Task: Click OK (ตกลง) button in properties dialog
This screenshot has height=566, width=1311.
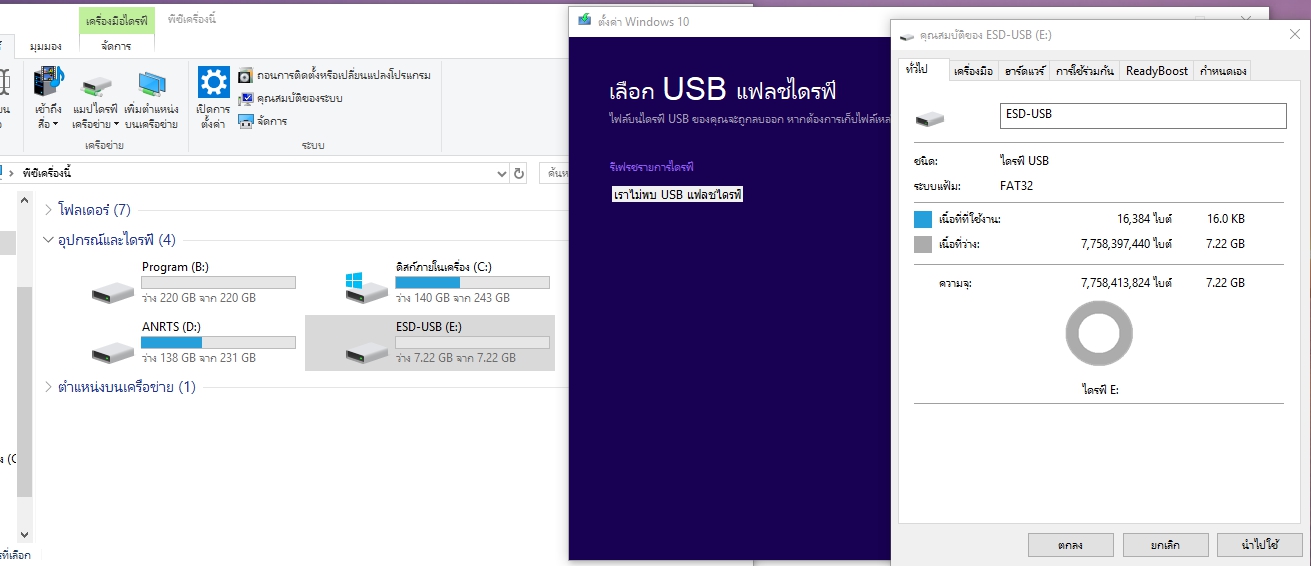Action: click(x=1070, y=545)
